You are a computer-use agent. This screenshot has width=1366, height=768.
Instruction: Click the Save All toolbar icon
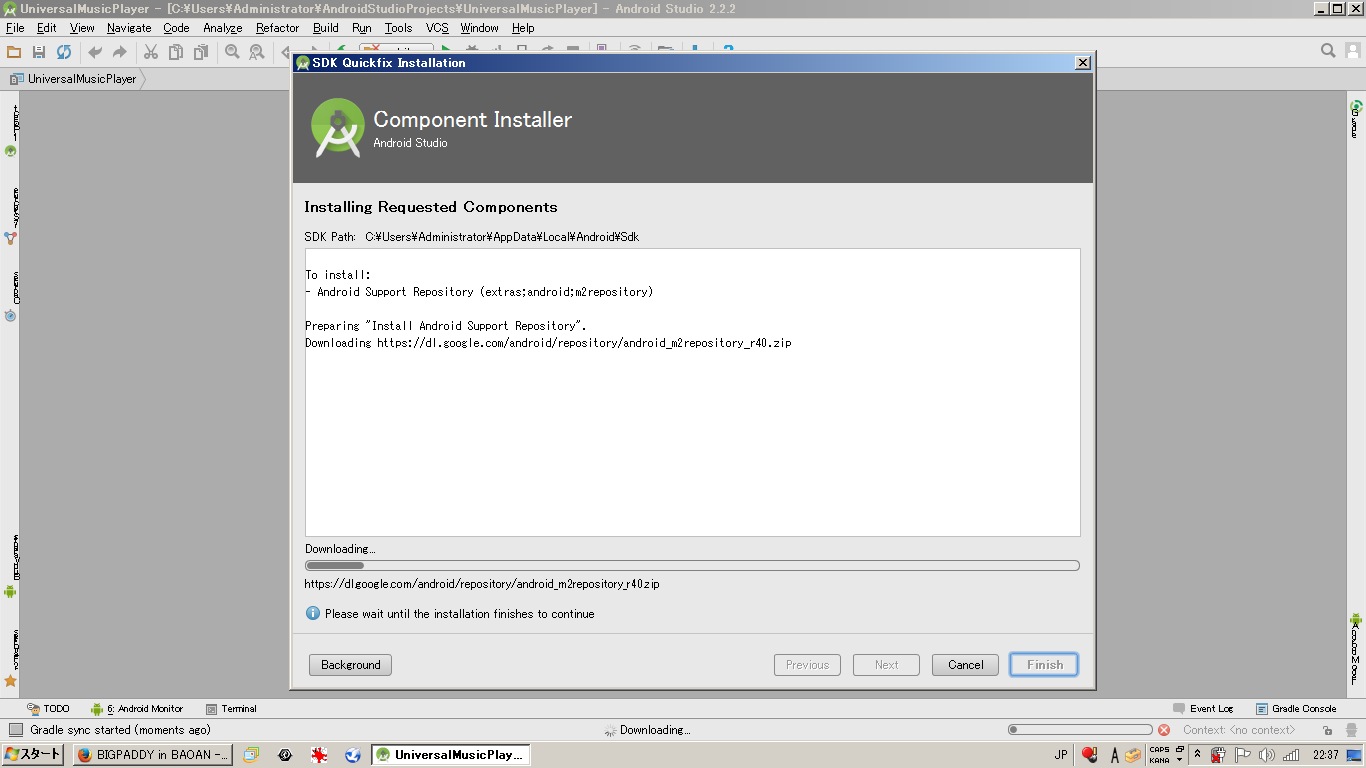point(39,52)
